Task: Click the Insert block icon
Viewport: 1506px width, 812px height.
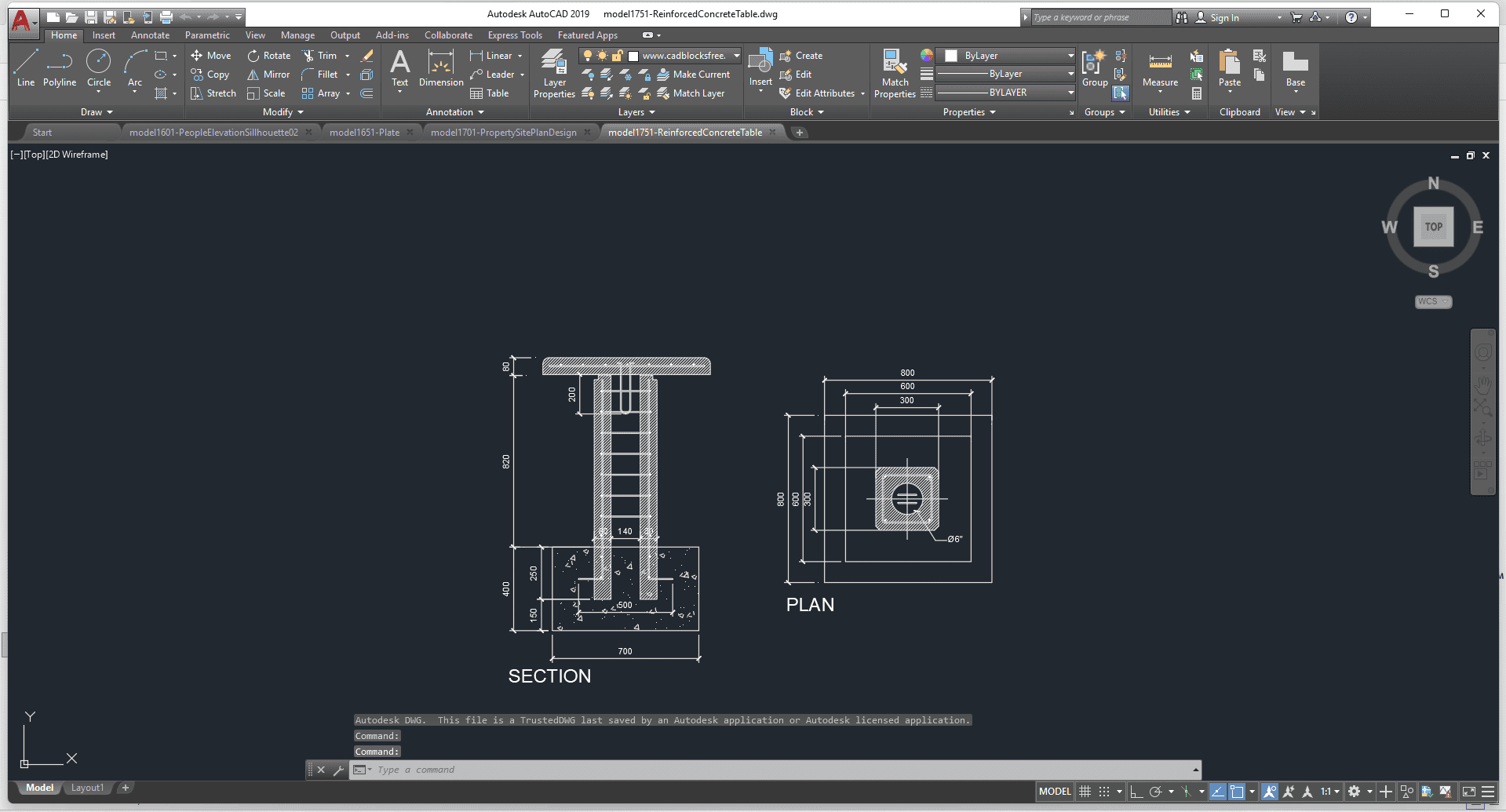Action: (760, 64)
